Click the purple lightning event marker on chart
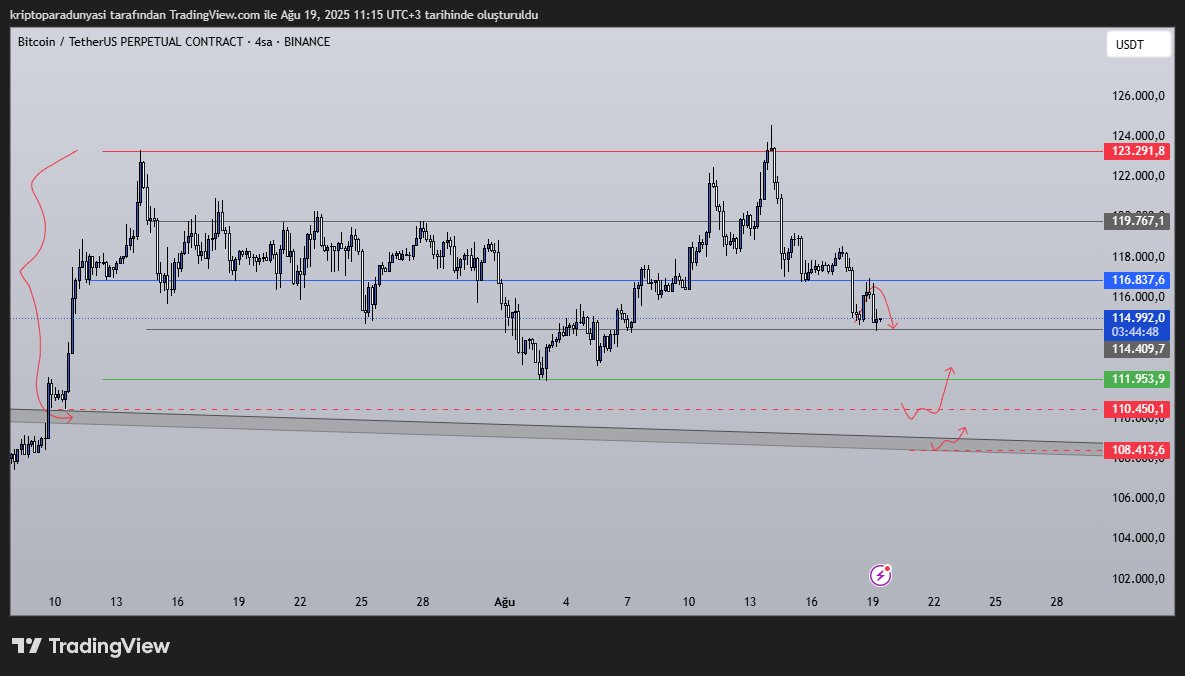 [880, 574]
